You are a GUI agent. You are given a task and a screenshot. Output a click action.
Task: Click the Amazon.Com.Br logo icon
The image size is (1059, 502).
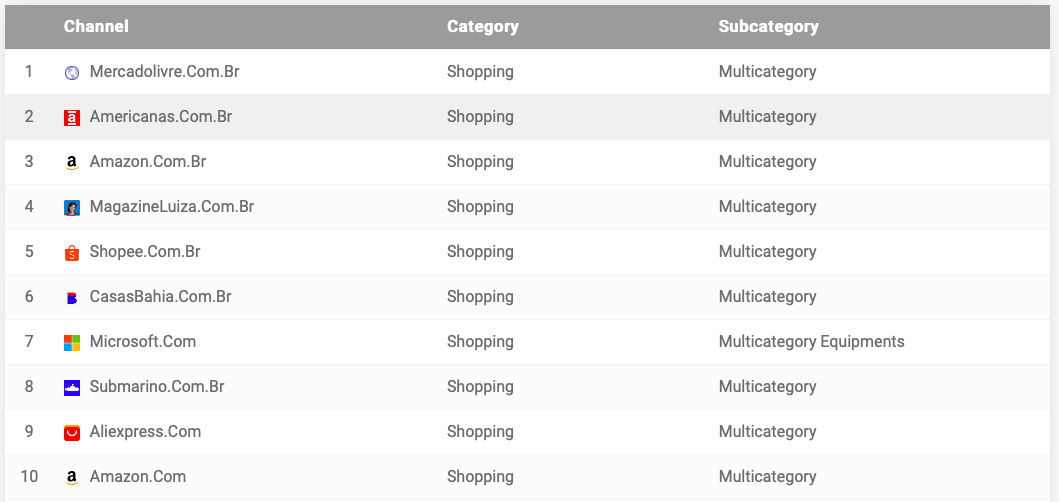click(72, 162)
